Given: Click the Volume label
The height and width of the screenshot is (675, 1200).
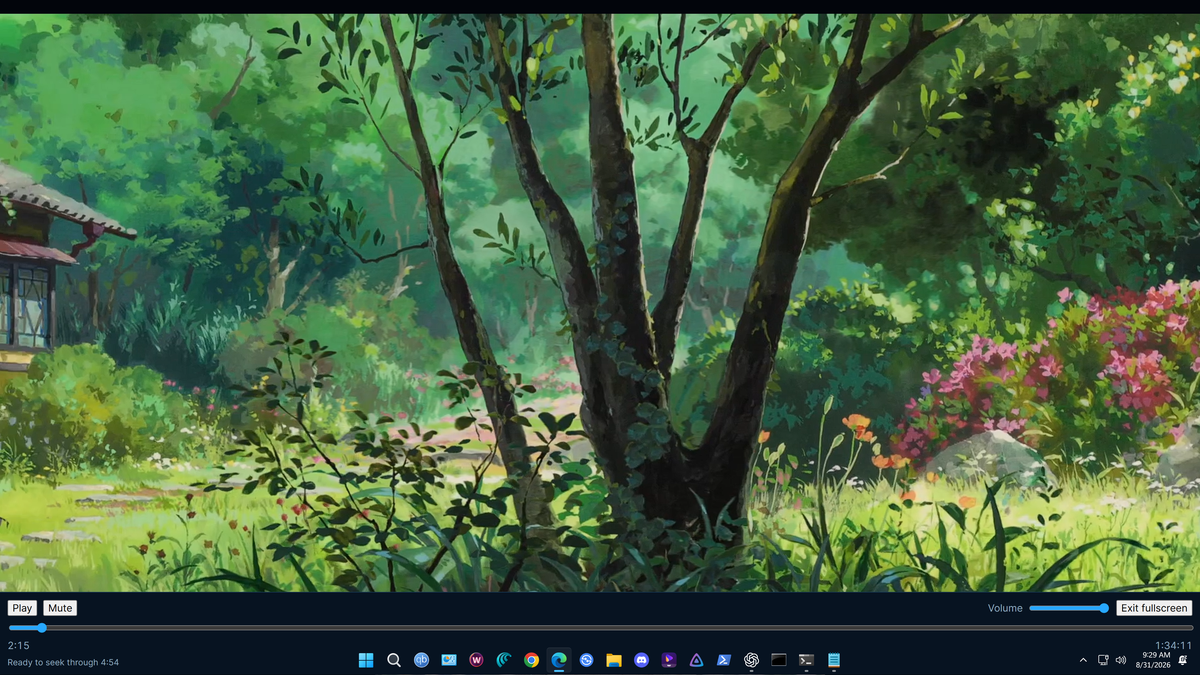Looking at the screenshot, I should click(1005, 608).
